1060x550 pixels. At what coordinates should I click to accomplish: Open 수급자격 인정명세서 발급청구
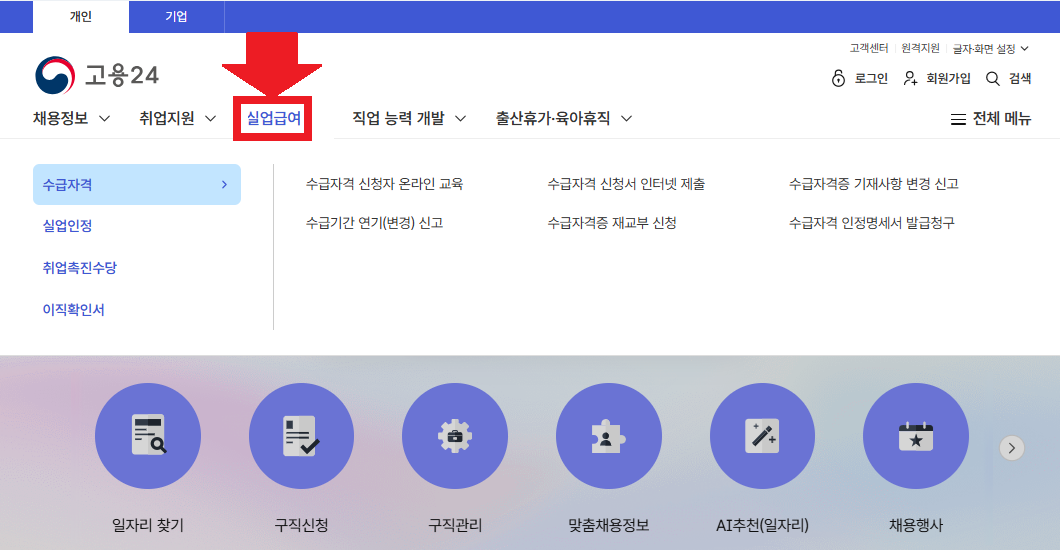871,223
